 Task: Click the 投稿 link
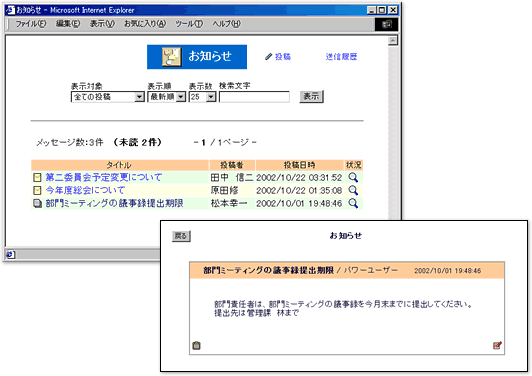(x=283, y=57)
